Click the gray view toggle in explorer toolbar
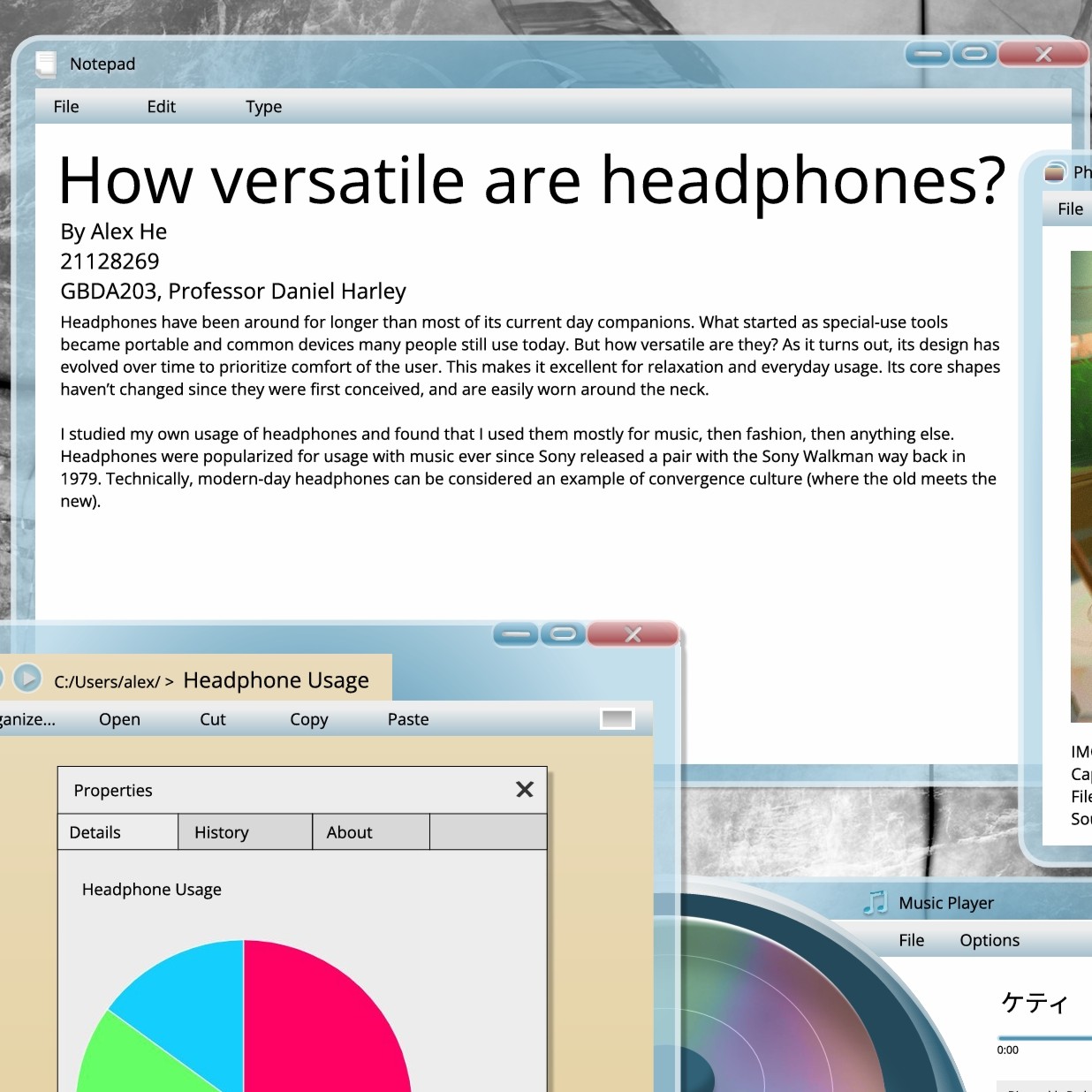1092x1092 pixels. tap(617, 719)
